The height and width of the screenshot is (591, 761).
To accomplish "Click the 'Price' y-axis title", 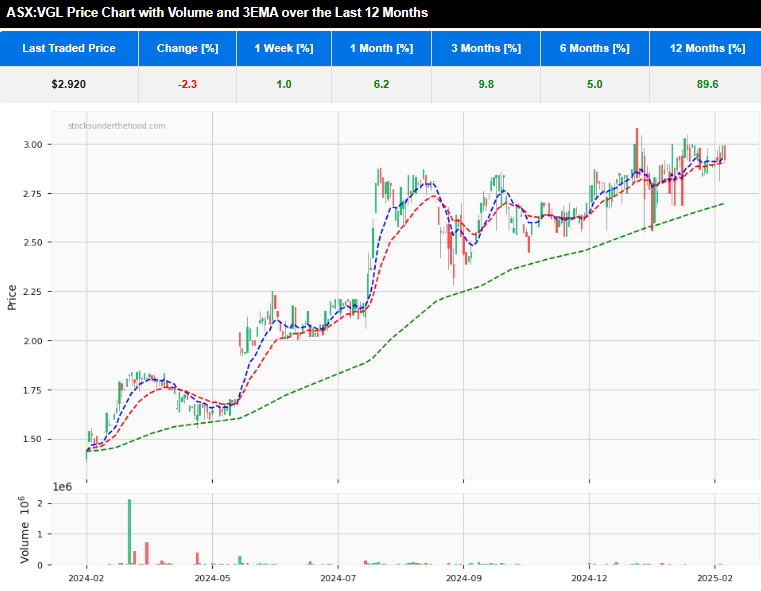I will [x=12, y=297].
